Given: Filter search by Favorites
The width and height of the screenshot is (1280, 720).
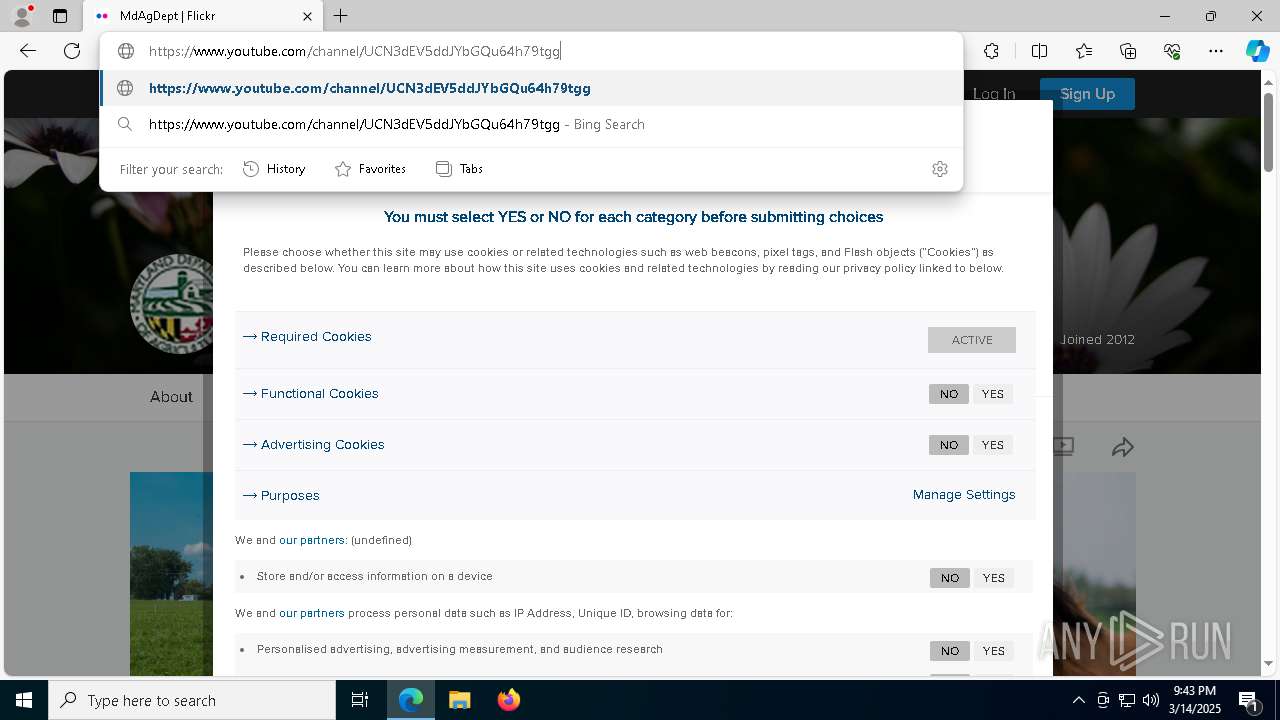Looking at the screenshot, I should click(370, 169).
